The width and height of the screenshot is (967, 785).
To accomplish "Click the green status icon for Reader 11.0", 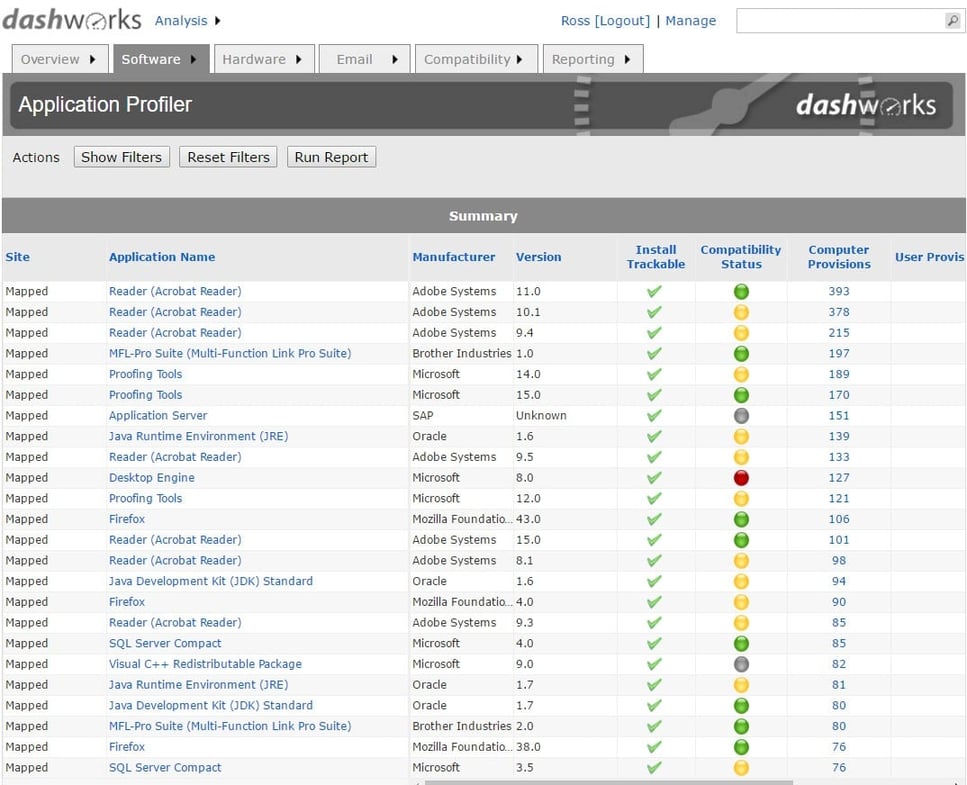I will coord(741,292).
